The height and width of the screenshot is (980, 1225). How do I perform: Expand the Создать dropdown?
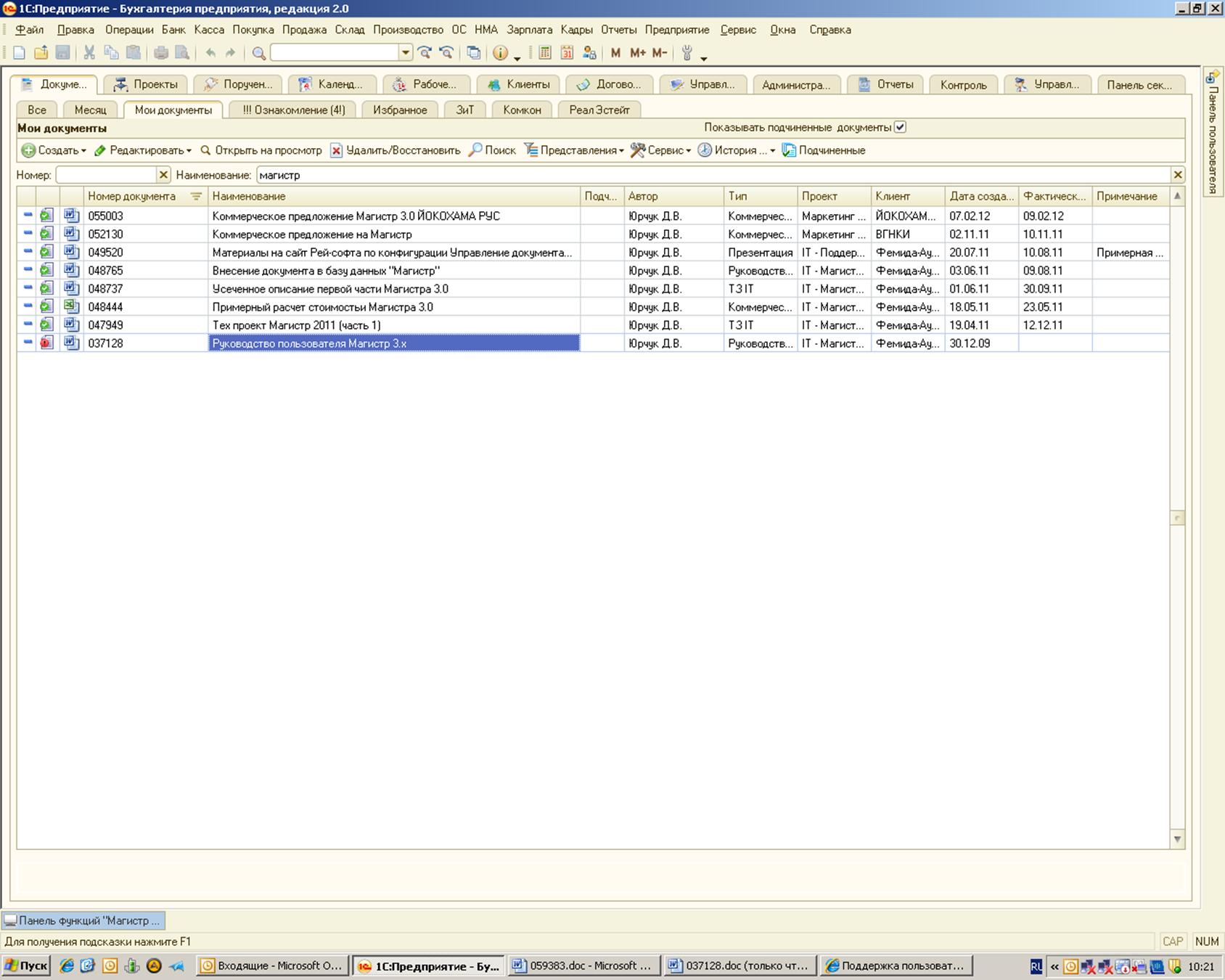tap(83, 151)
